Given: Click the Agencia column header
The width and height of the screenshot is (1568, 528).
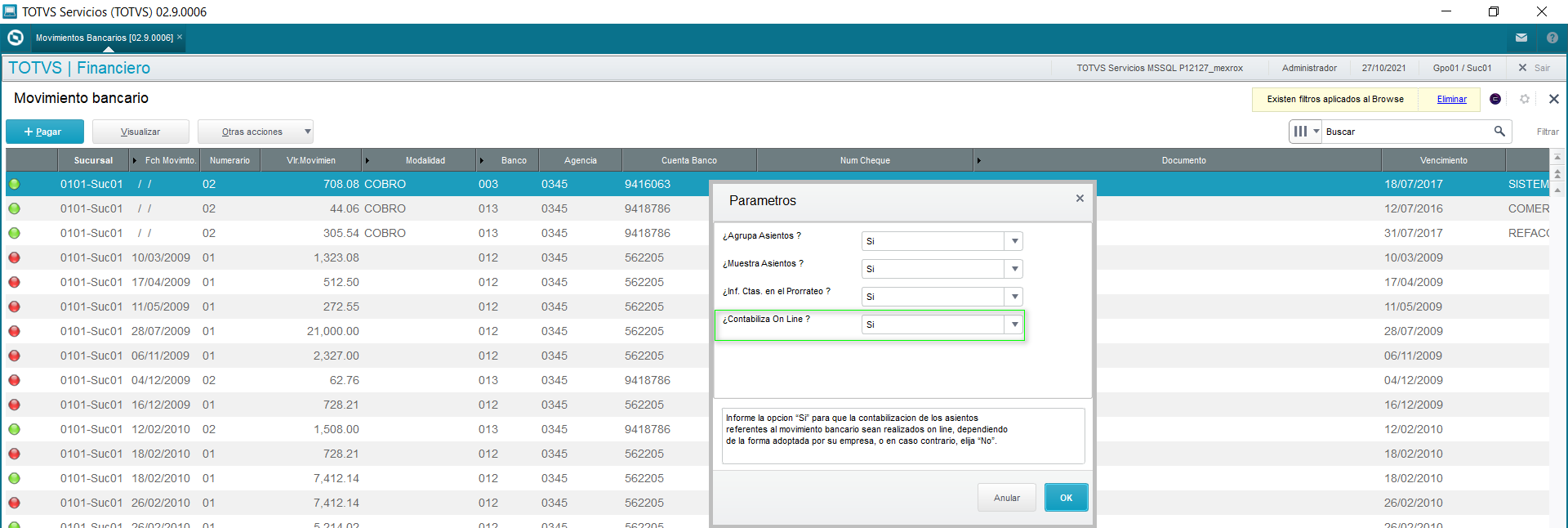Looking at the screenshot, I should [581, 160].
